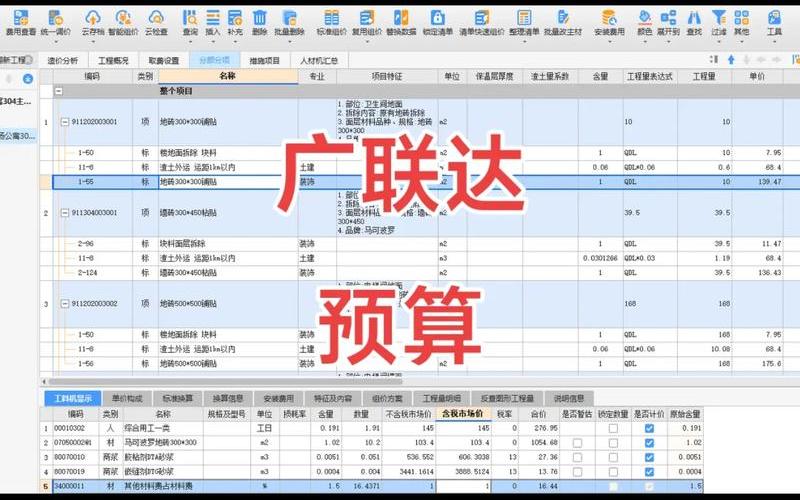Click the 插入 insert icon

[x=213, y=18]
